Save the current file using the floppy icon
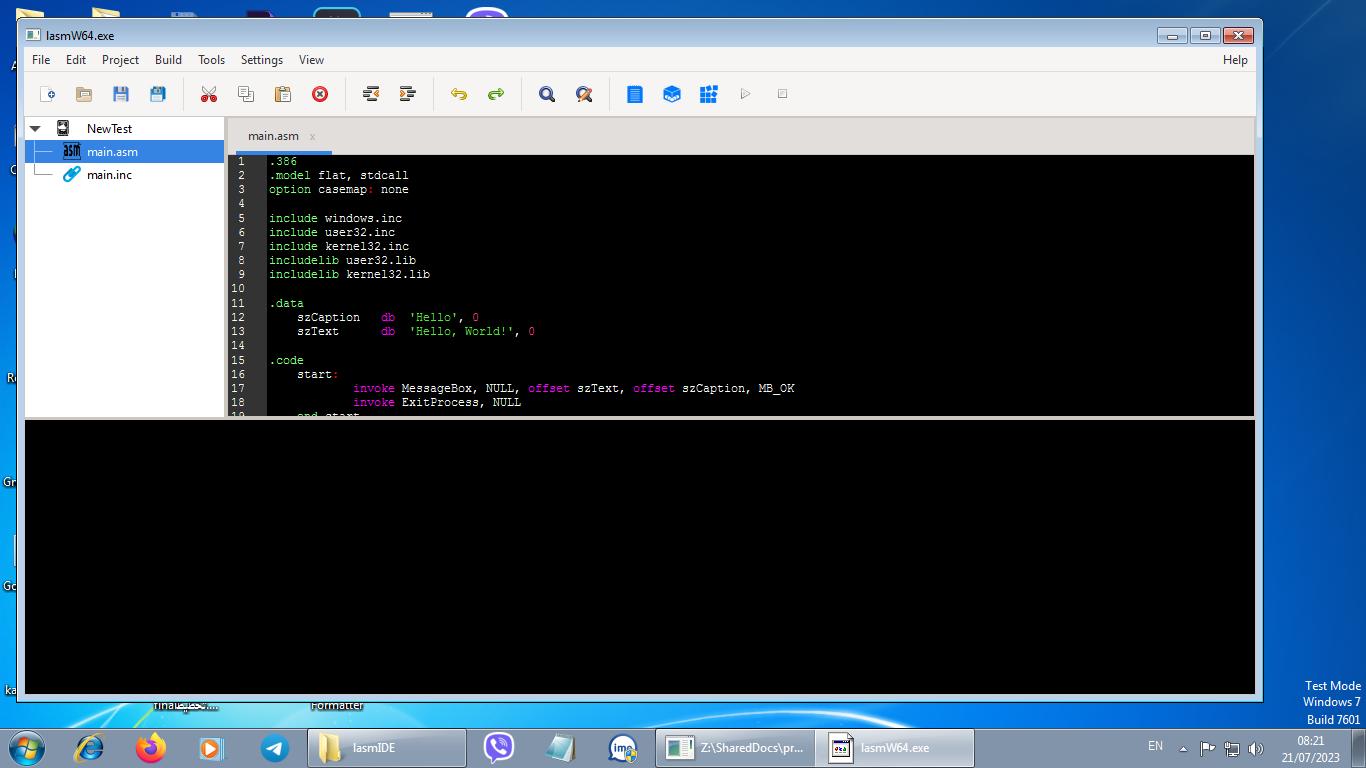Image resolution: width=1366 pixels, height=768 pixels. pos(121,94)
